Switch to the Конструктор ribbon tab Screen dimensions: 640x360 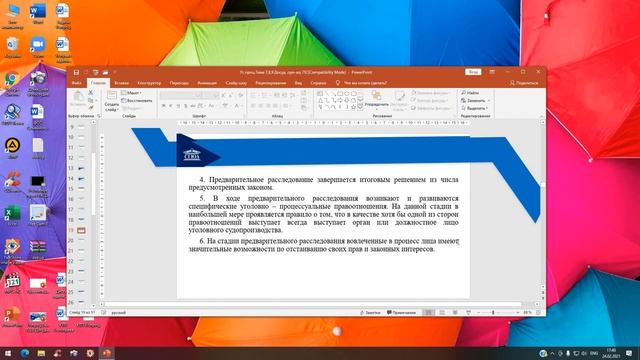(149, 83)
